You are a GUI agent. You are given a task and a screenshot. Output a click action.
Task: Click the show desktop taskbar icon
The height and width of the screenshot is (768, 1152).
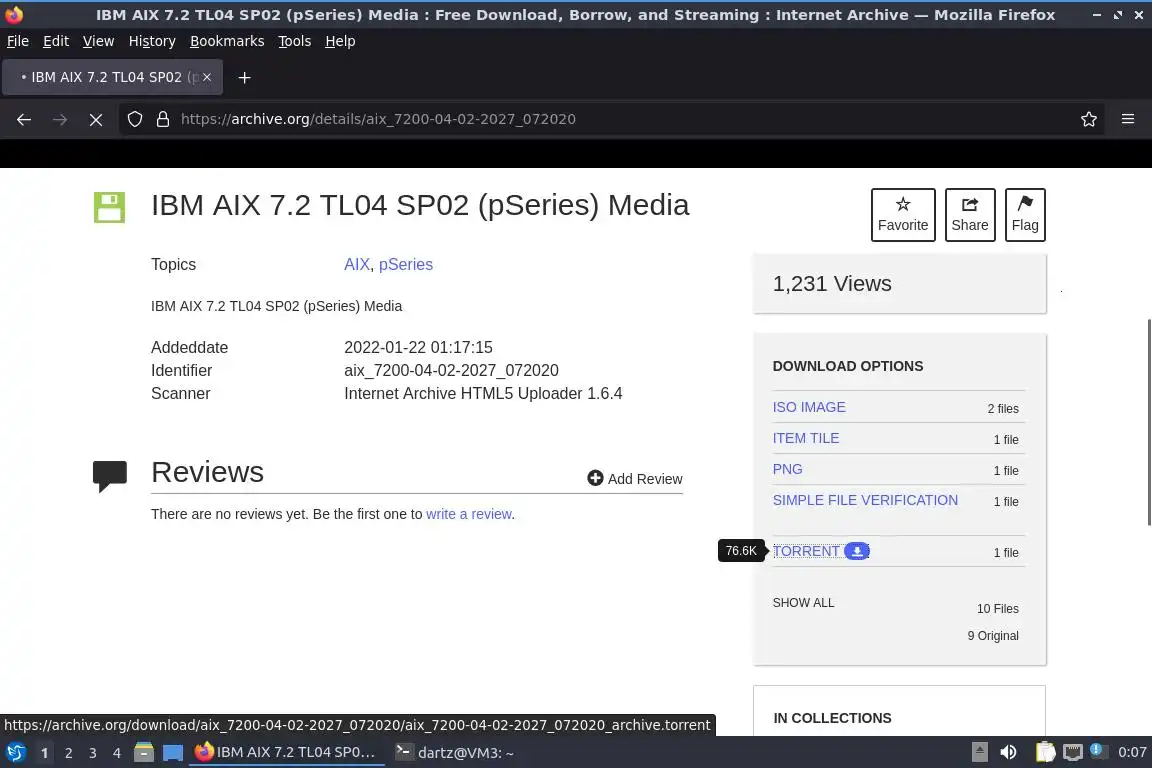pos(173,753)
